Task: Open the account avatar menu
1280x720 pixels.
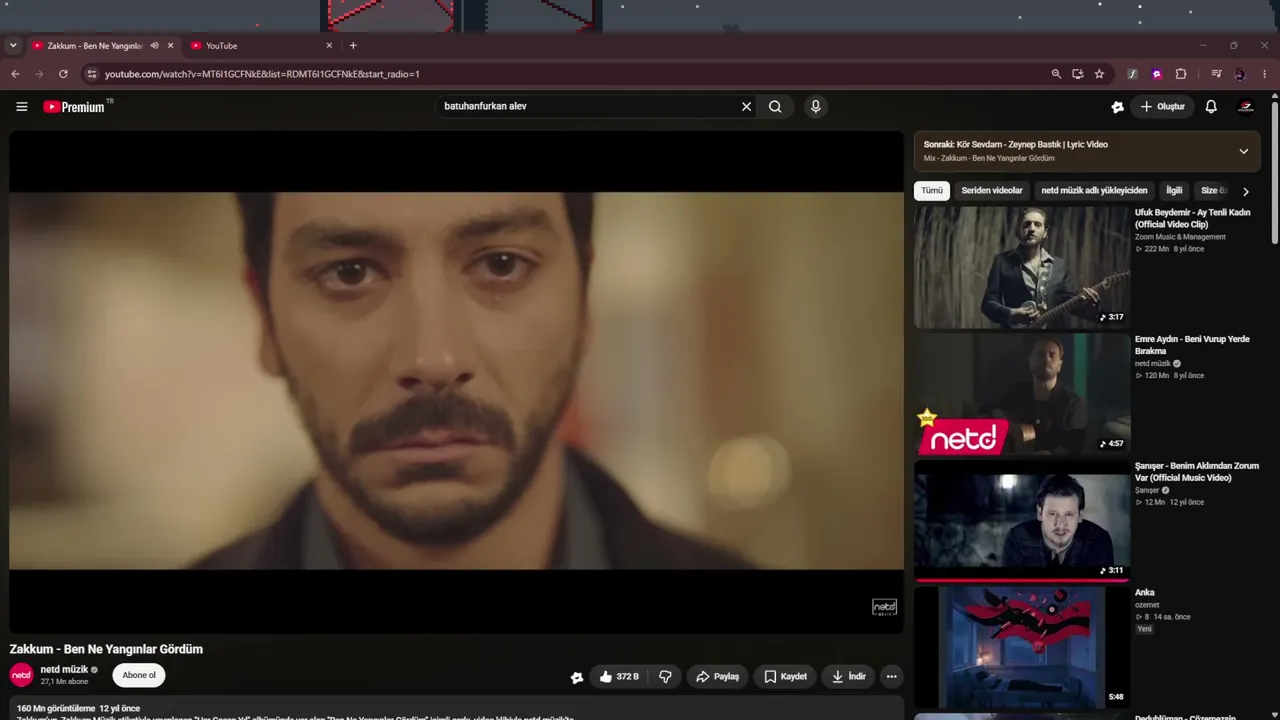Action: [x=1246, y=107]
